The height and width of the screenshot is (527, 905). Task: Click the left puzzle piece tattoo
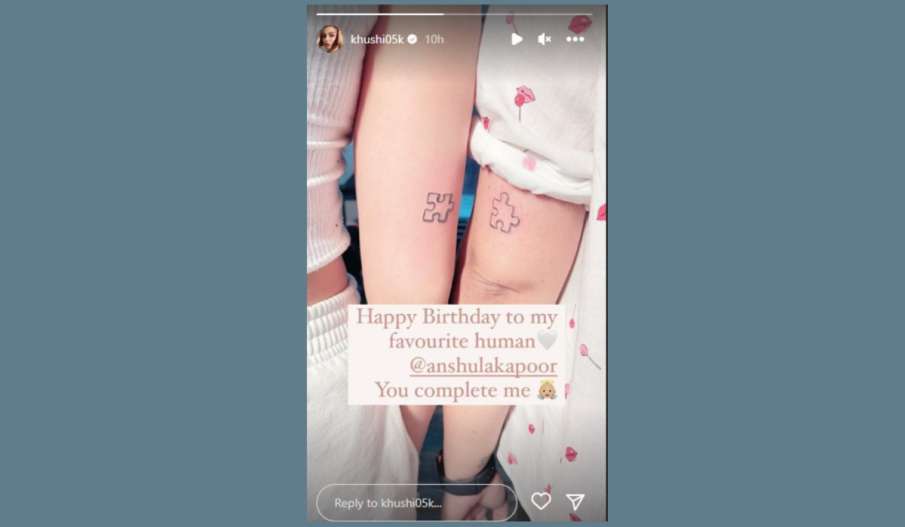tap(438, 208)
